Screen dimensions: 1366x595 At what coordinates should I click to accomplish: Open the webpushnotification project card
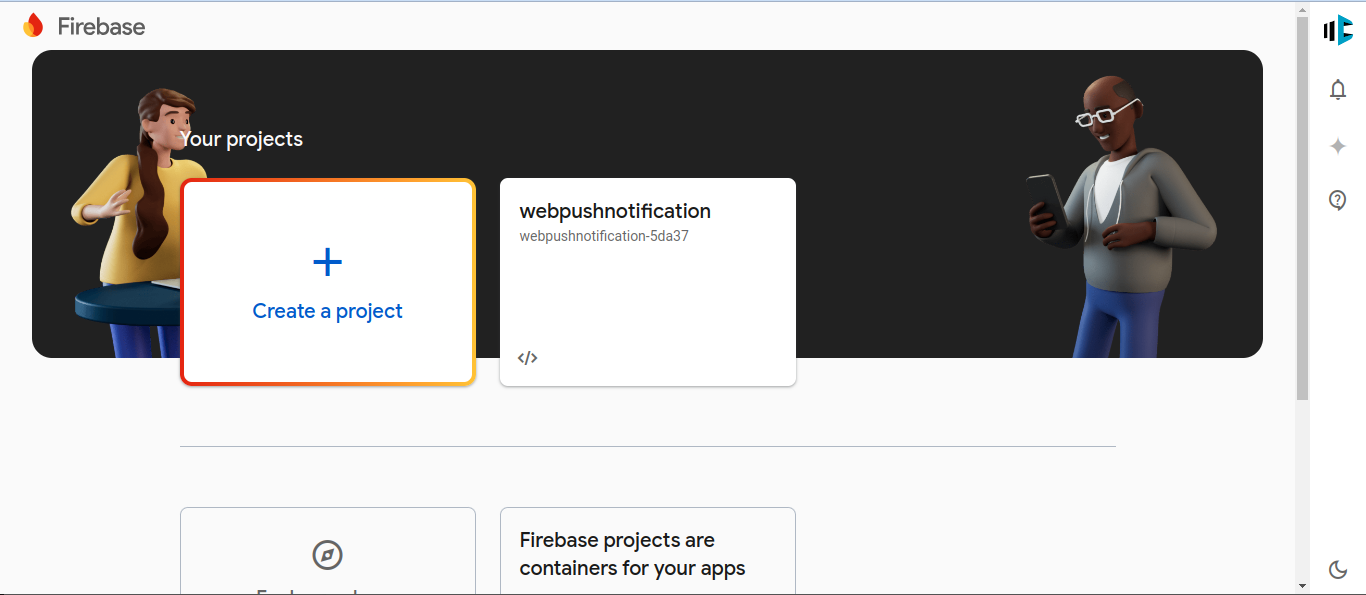(x=647, y=290)
